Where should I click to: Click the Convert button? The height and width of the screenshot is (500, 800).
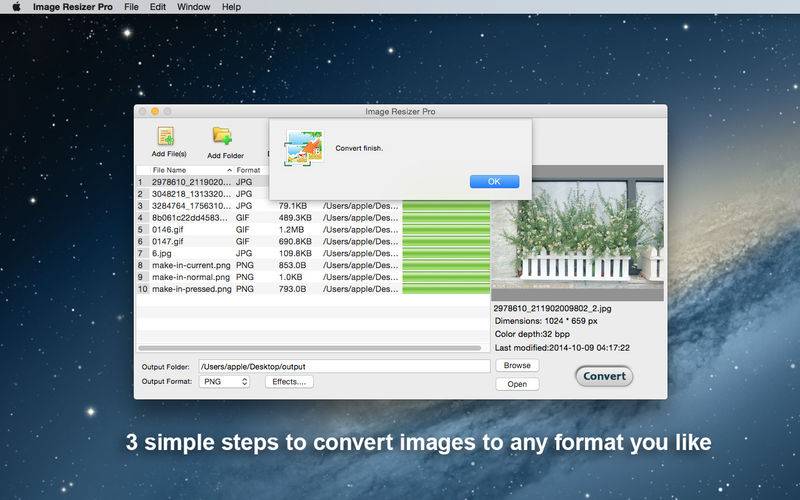click(x=604, y=377)
